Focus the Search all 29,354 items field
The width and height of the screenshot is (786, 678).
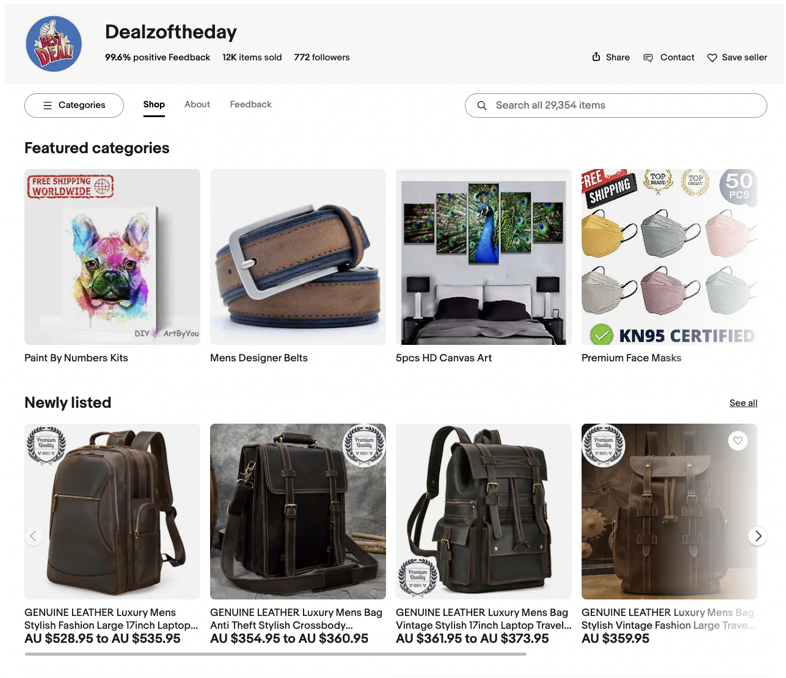616,105
